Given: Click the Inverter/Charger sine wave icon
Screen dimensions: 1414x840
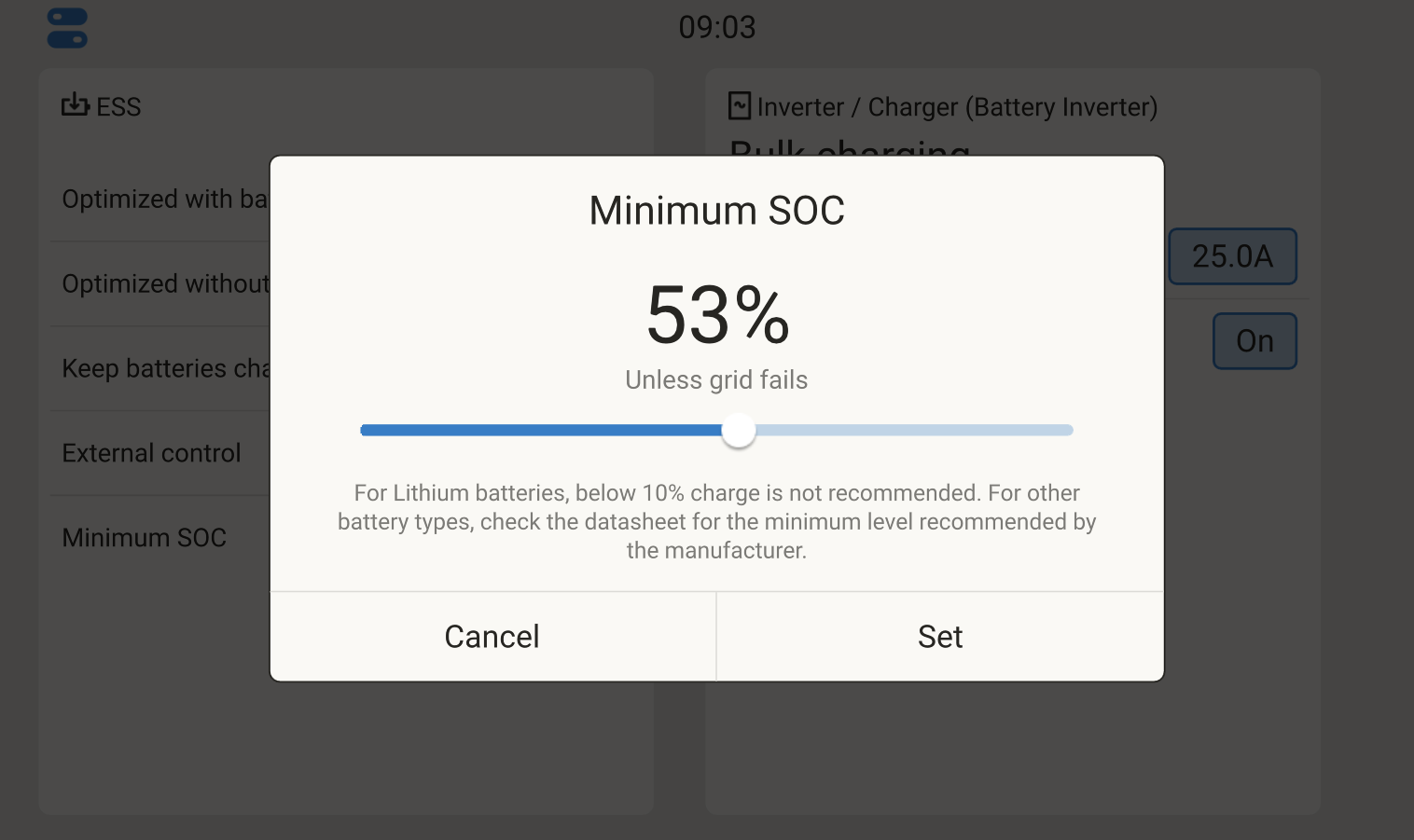Looking at the screenshot, I should click(x=740, y=106).
